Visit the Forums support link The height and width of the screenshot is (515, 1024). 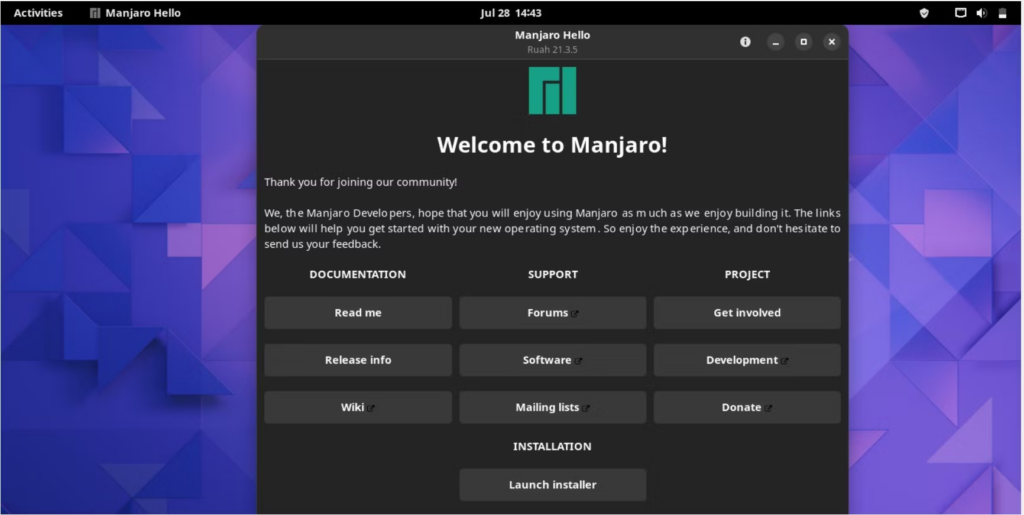tap(552, 313)
